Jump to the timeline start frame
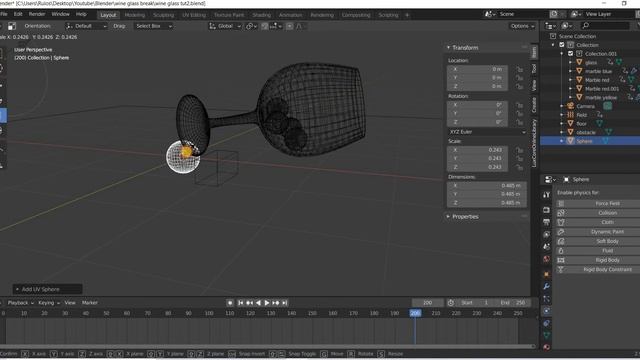640x360 pixels. [240, 302]
